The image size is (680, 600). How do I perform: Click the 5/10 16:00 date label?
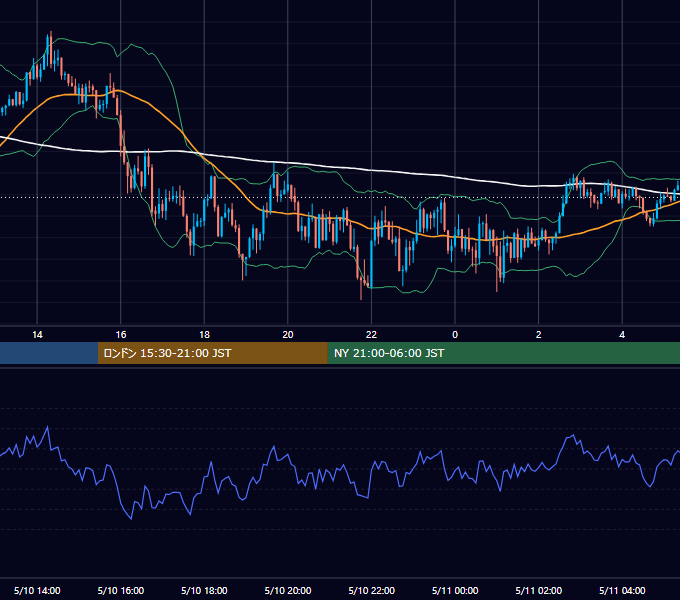[121, 590]
